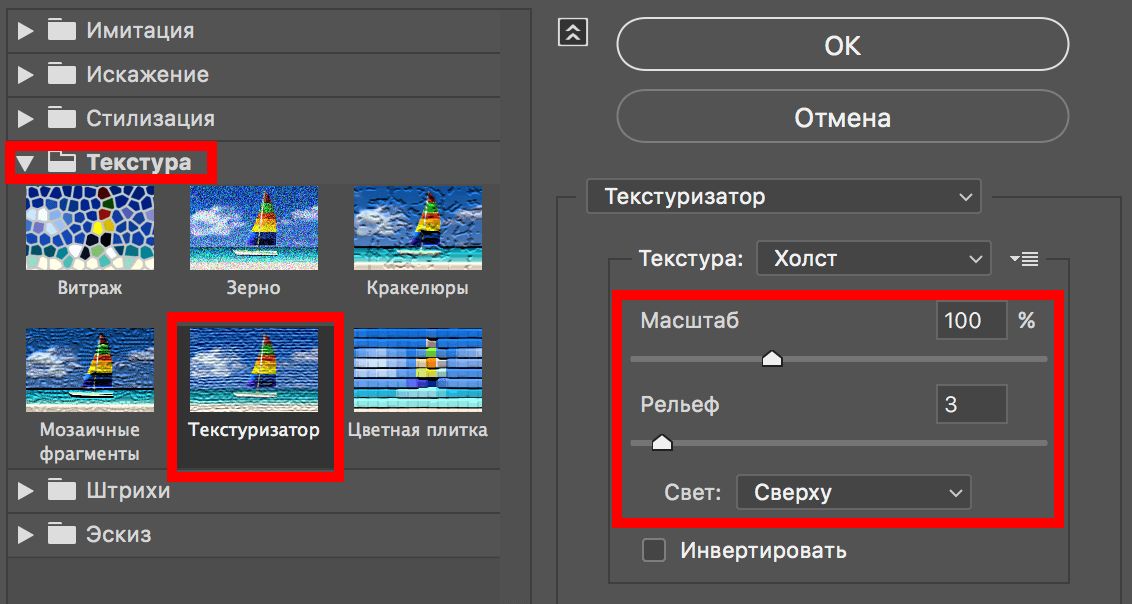Cancel the dialog with Отмена
Screen dimensions: 1132x604
click(842, 117)
